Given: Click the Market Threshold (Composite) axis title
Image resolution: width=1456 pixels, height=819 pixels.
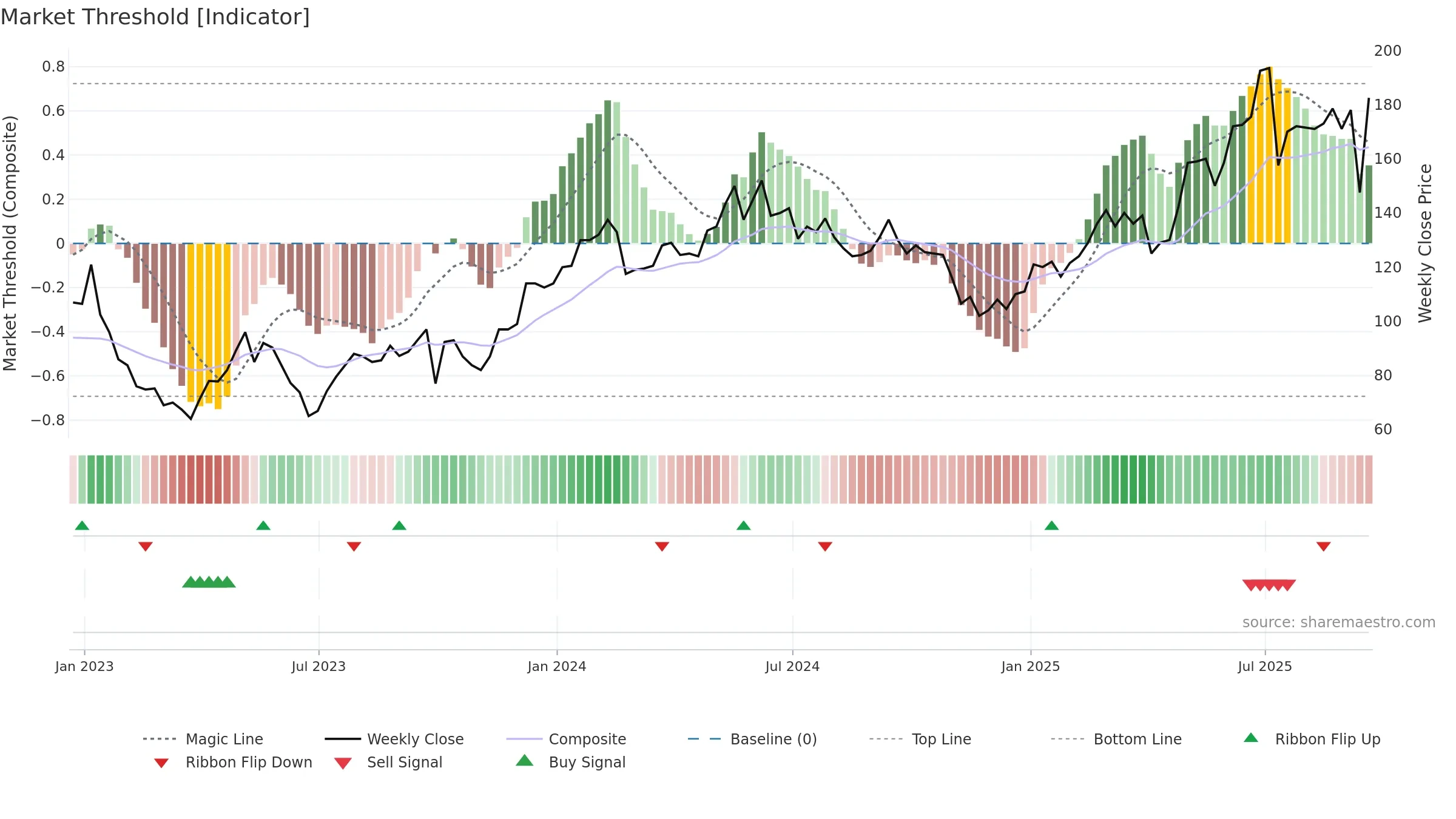Looking at the screenshot, I should pos(10,243).
